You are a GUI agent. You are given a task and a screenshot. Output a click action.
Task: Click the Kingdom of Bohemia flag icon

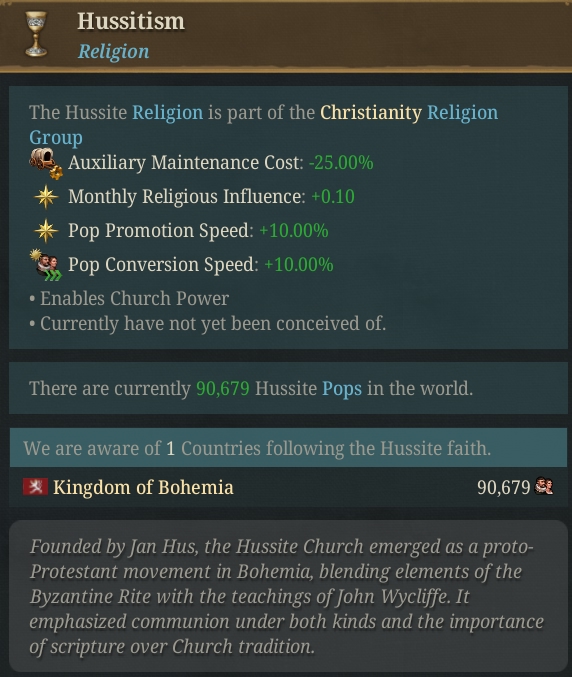tap(35, 487)
